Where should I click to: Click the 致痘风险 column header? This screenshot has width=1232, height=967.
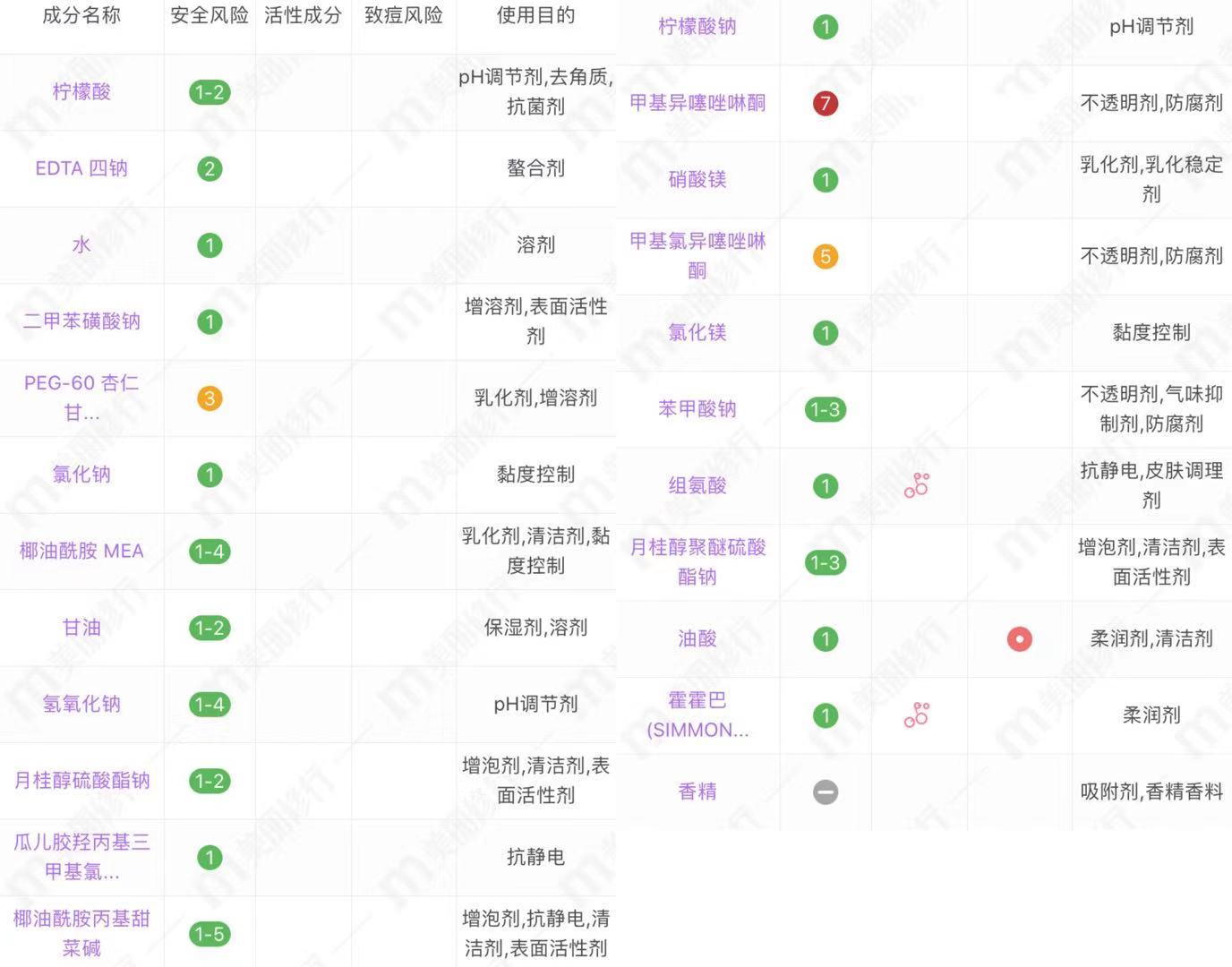pos(403,15)
